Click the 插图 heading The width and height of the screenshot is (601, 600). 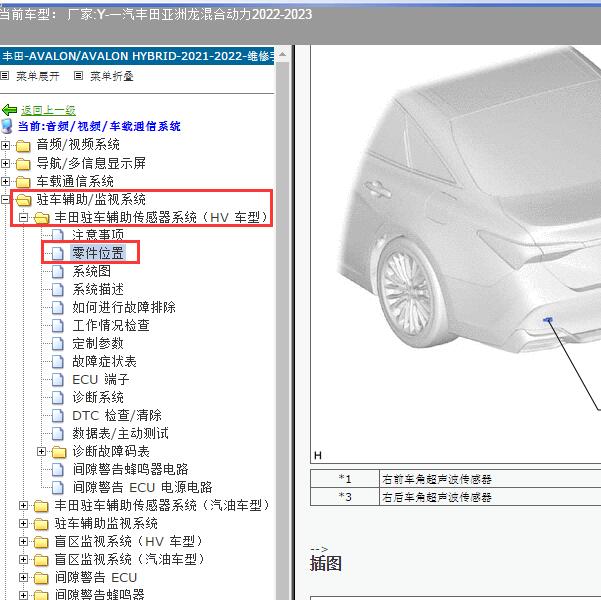325,563
